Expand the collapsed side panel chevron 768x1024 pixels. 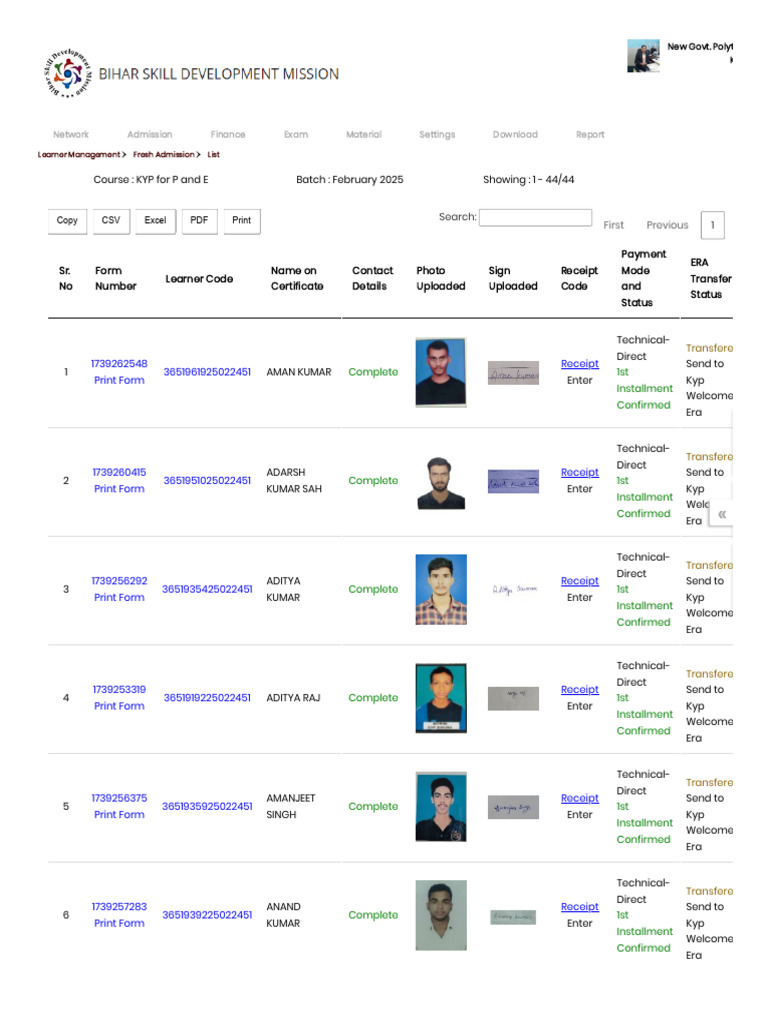click(x=722, y=514)
